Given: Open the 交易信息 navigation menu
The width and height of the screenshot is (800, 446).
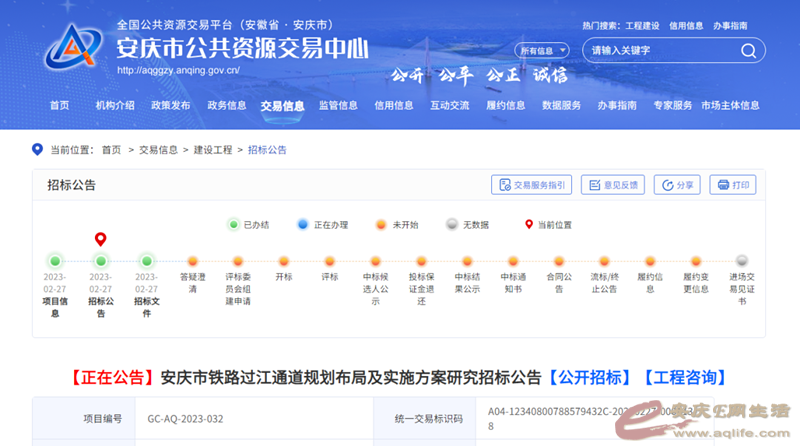Looking at the screenshot, I should click(x=282, y=105).
